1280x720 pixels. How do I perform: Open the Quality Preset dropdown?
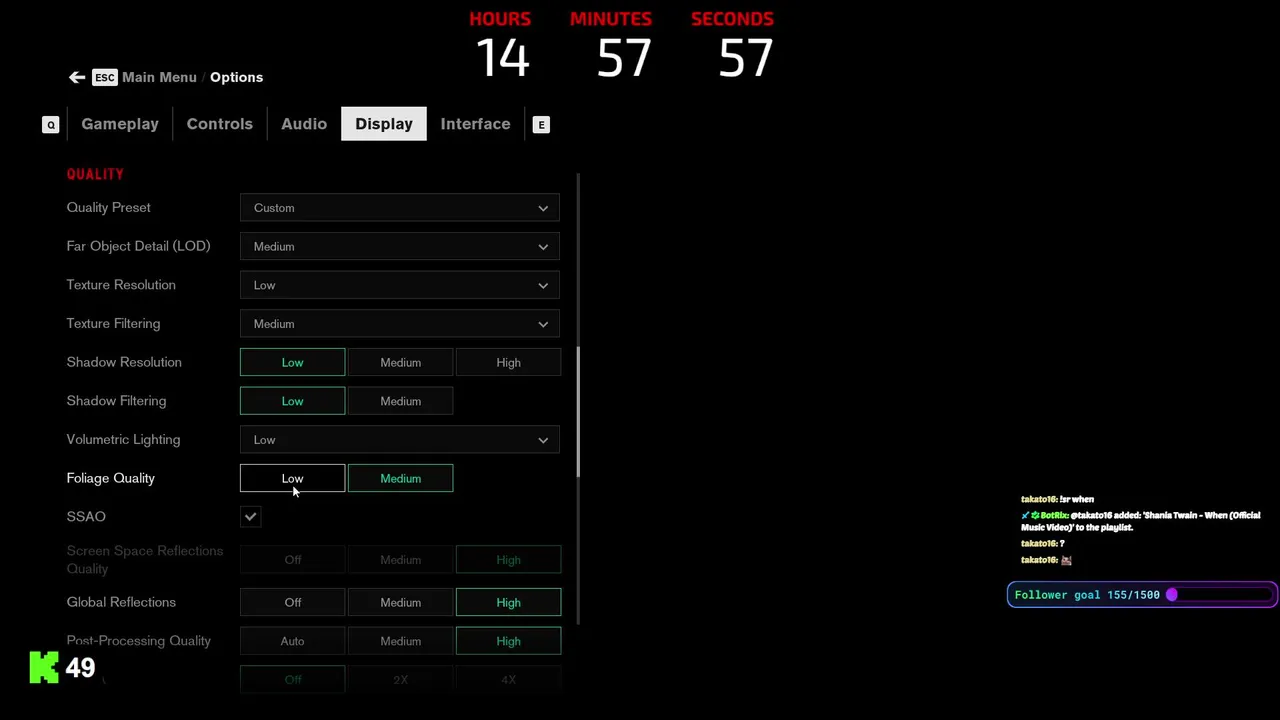(x=400, y=208)
